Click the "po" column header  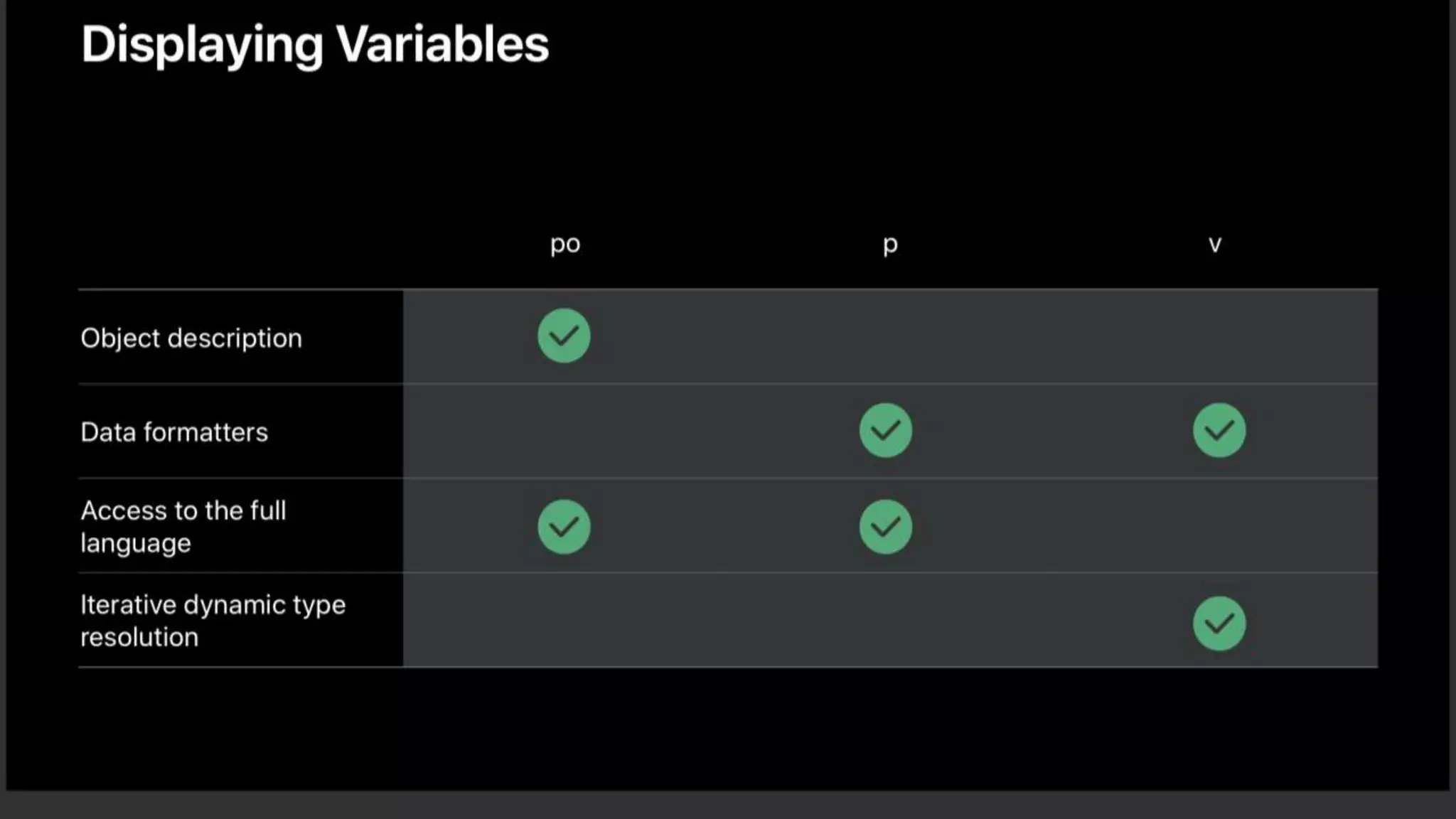click(x=565, y=244)
